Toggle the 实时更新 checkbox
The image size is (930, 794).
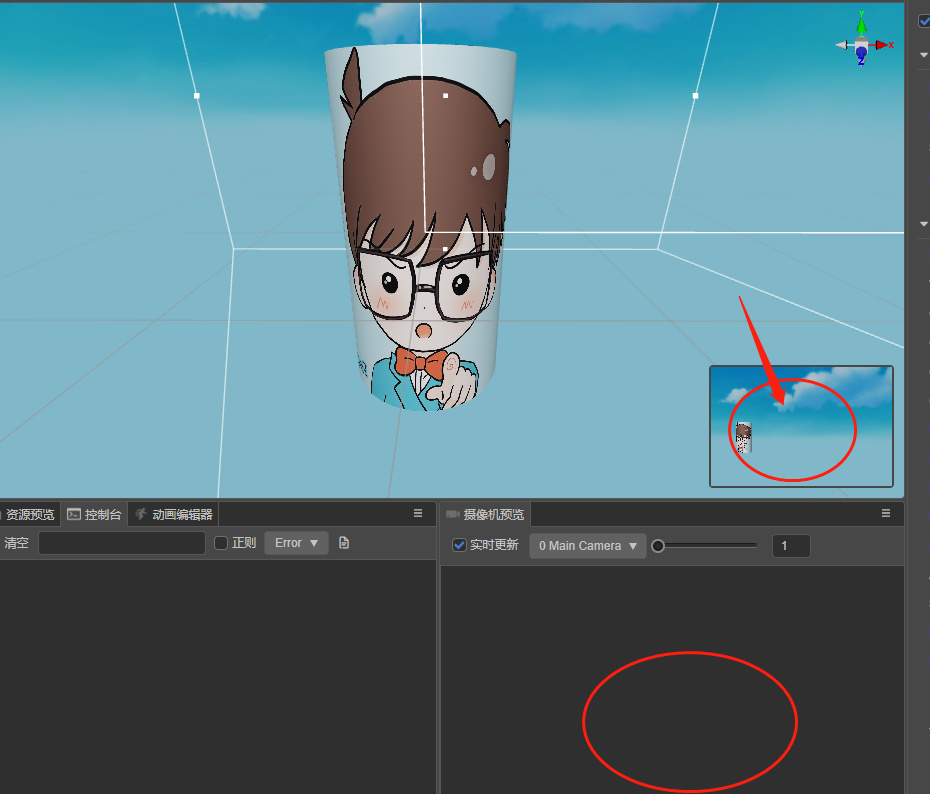pyautogui.click(x=459, y=545)
